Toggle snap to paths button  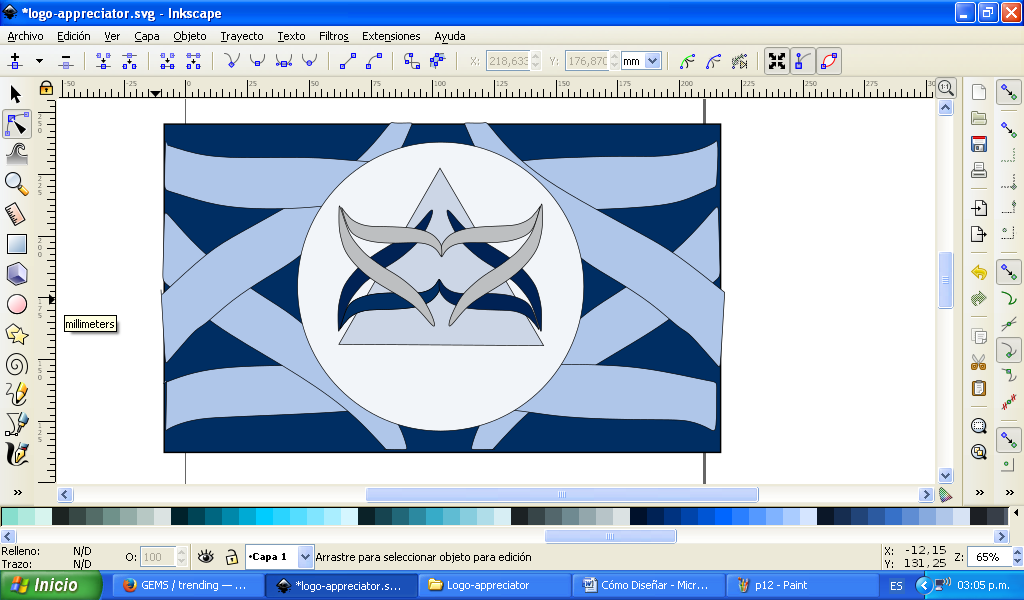coord(1009,298)
